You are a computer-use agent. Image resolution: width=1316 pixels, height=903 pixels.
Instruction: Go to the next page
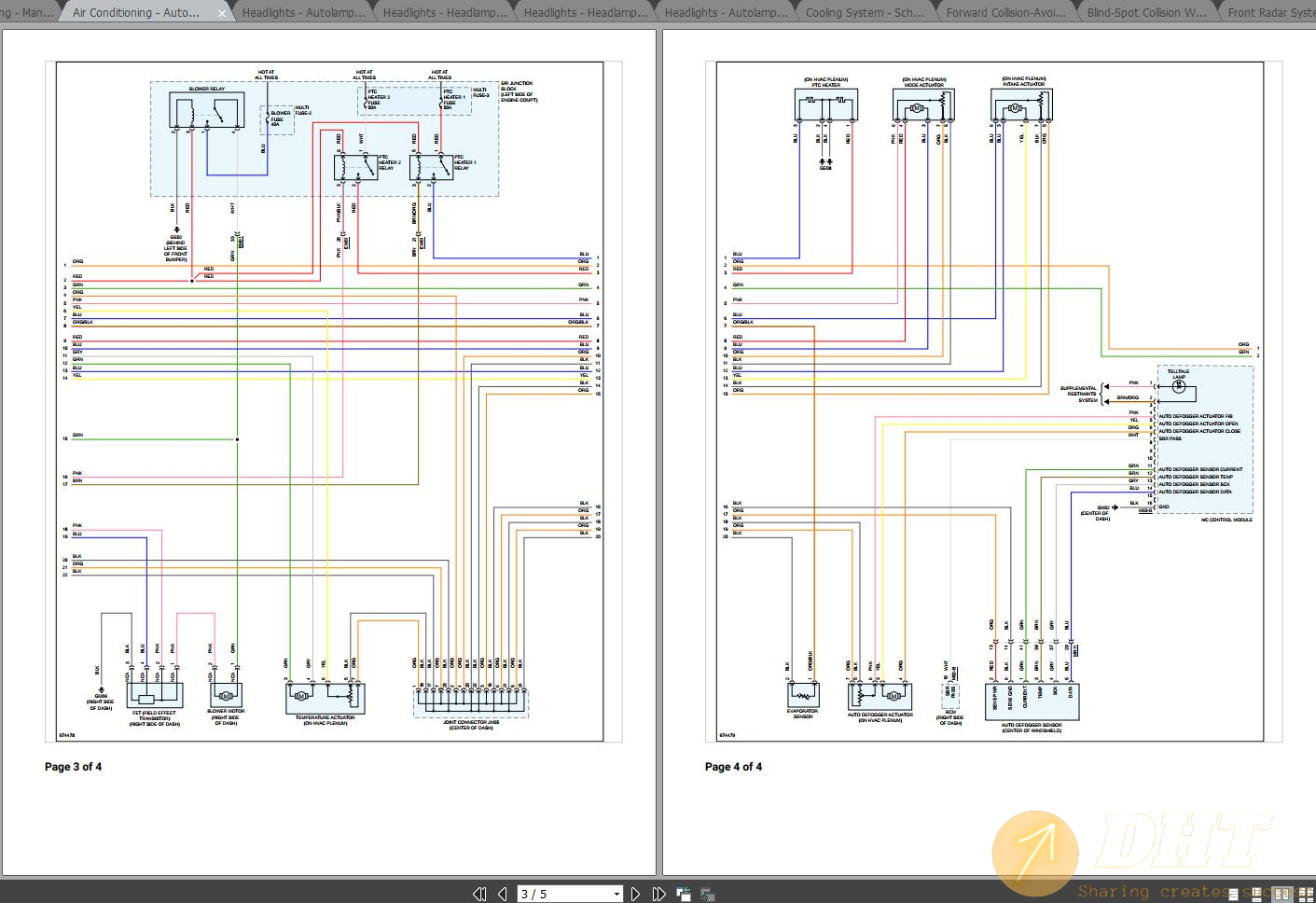click(636, 894)
